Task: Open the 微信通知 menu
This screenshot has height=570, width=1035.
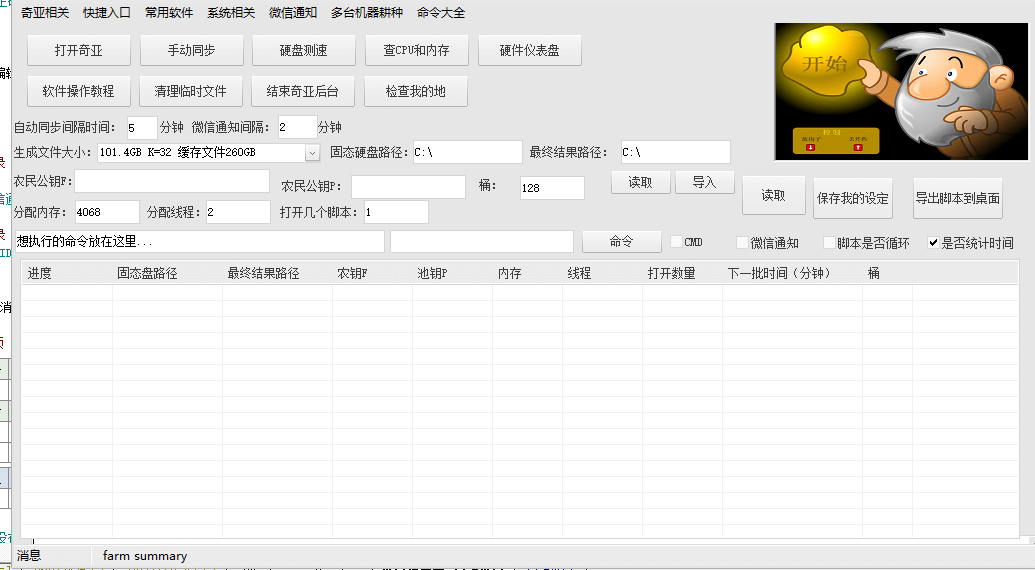Action: [293, 13]
